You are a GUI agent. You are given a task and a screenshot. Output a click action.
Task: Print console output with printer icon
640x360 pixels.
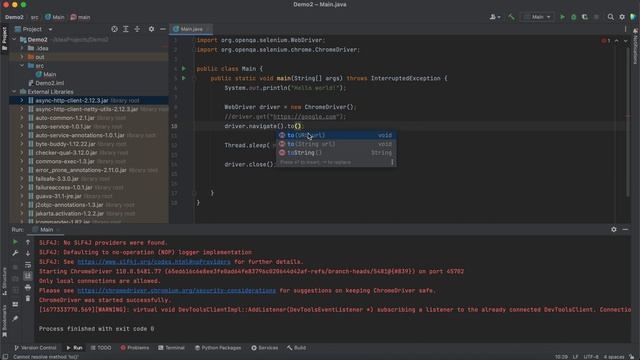pos(28,287)
